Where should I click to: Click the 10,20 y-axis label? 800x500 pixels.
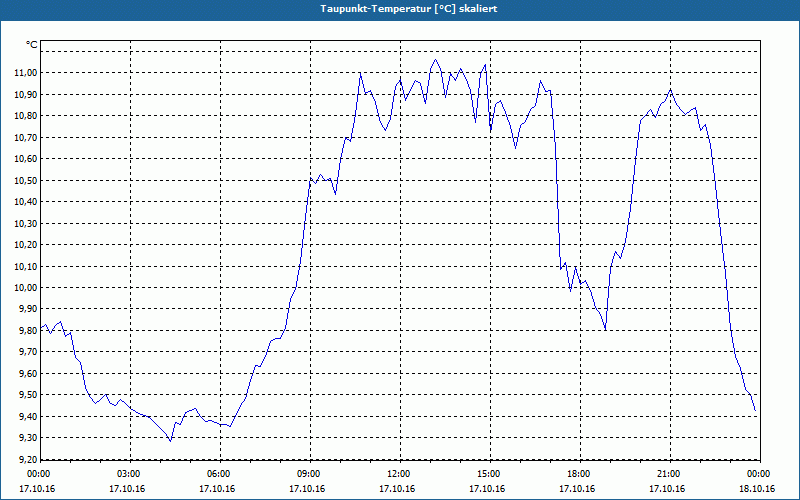(x=27, y=245)
